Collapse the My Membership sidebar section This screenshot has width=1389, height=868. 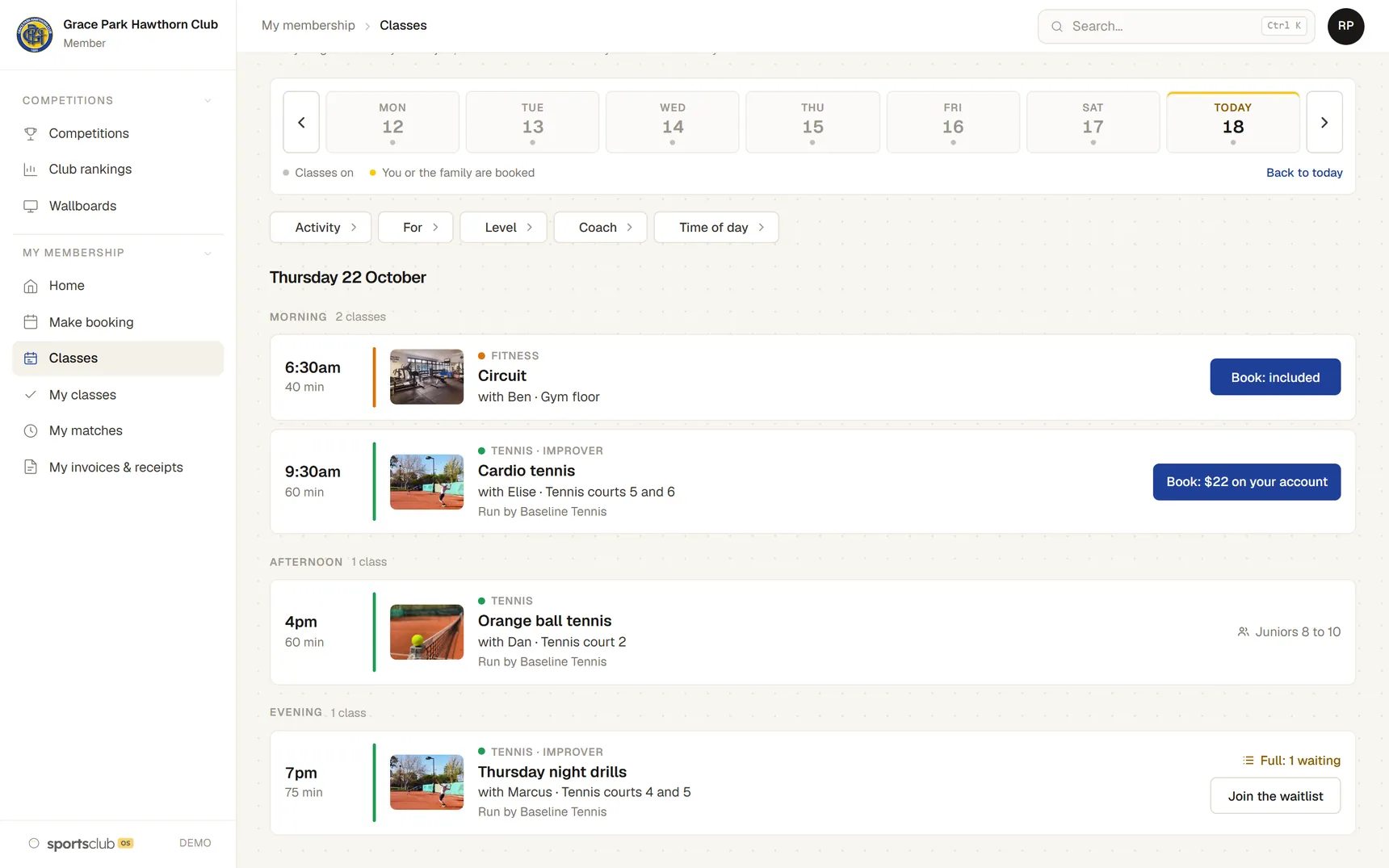(208, 254)
